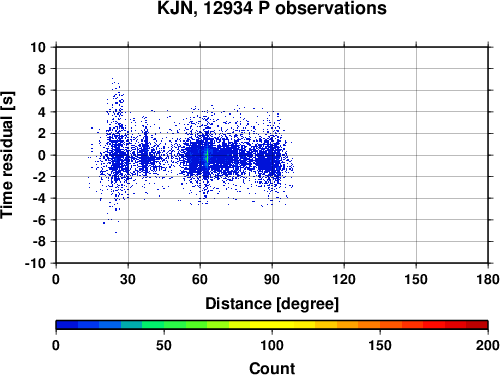Image resolution: width=500 pixels, height=375 pixels.
Task: Click the x-axis tick label "60"
Action: pos(200,279)
